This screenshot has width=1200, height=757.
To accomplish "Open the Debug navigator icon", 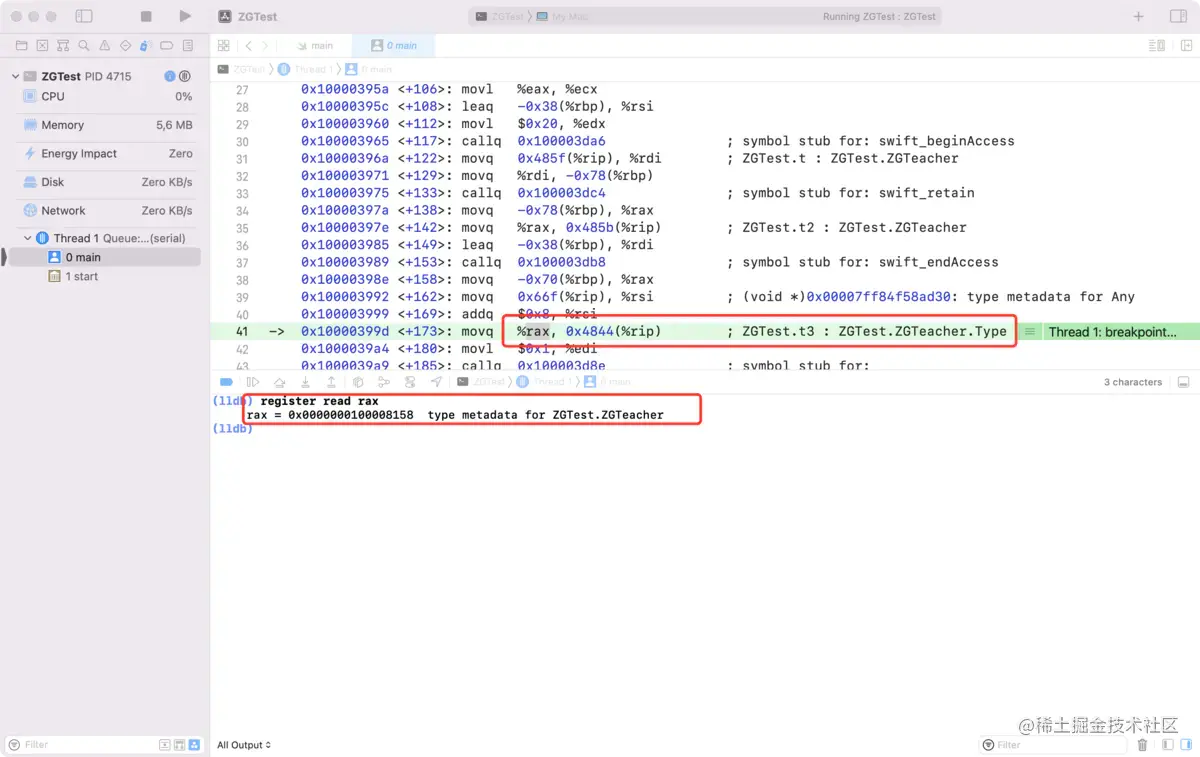I will pos(145,46).
